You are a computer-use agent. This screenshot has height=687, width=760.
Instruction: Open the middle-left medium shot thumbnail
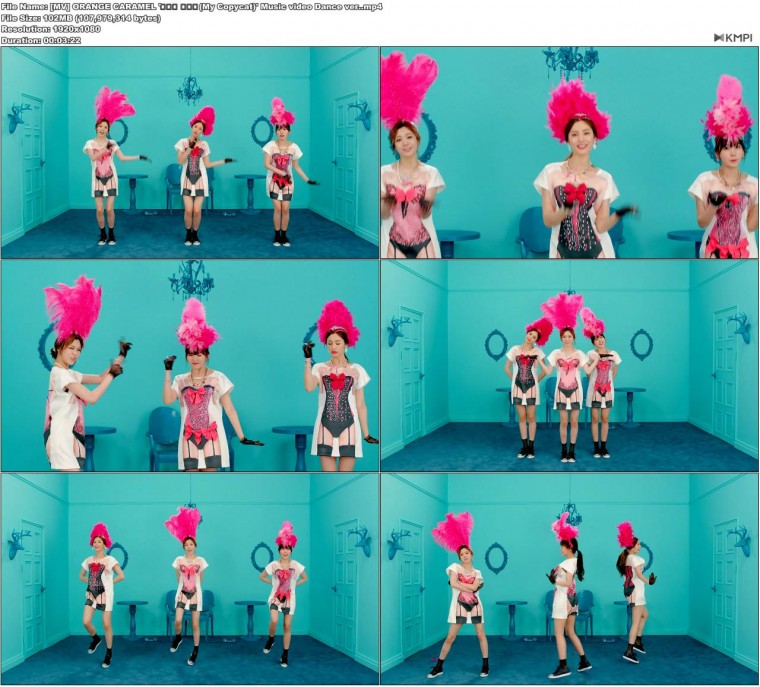[190, 366]
